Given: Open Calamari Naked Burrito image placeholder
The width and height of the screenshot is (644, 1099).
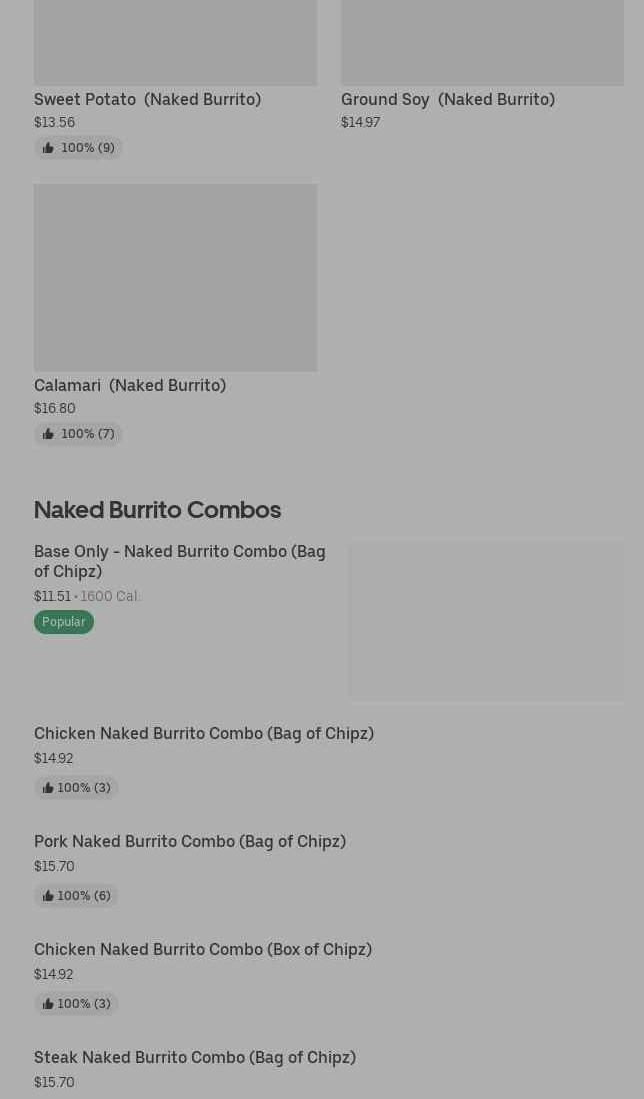Looking at the screenshot, I should (x=175, y=278).
